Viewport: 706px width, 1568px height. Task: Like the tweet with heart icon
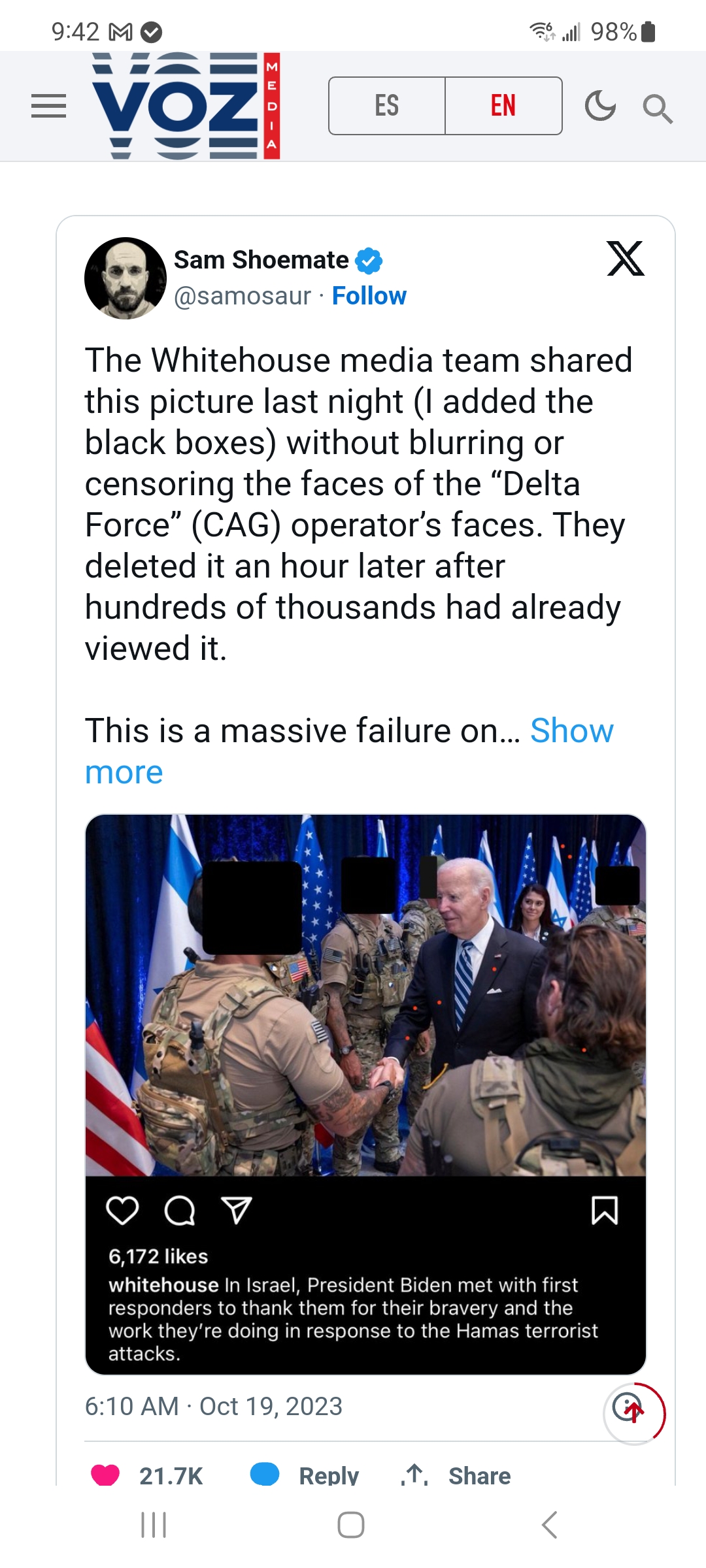coord(106,1474)
